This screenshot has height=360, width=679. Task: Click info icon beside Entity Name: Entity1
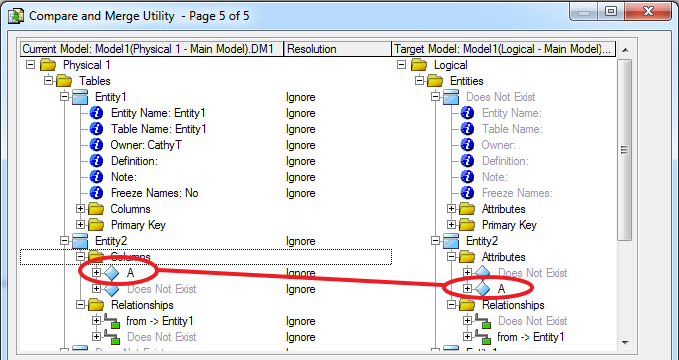pos(96,113)
